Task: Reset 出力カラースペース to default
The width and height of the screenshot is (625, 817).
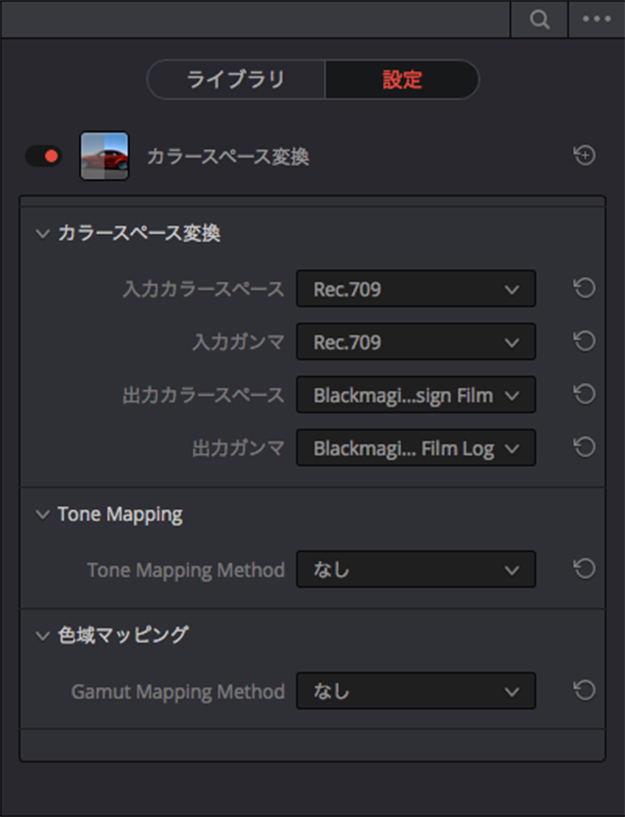Action: (584, 394)
